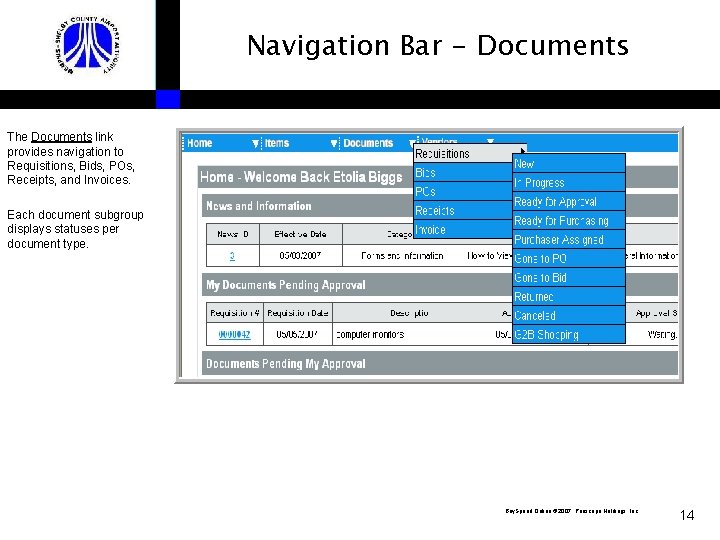
Task: Click the Description column header
Action: coord(409,313)
